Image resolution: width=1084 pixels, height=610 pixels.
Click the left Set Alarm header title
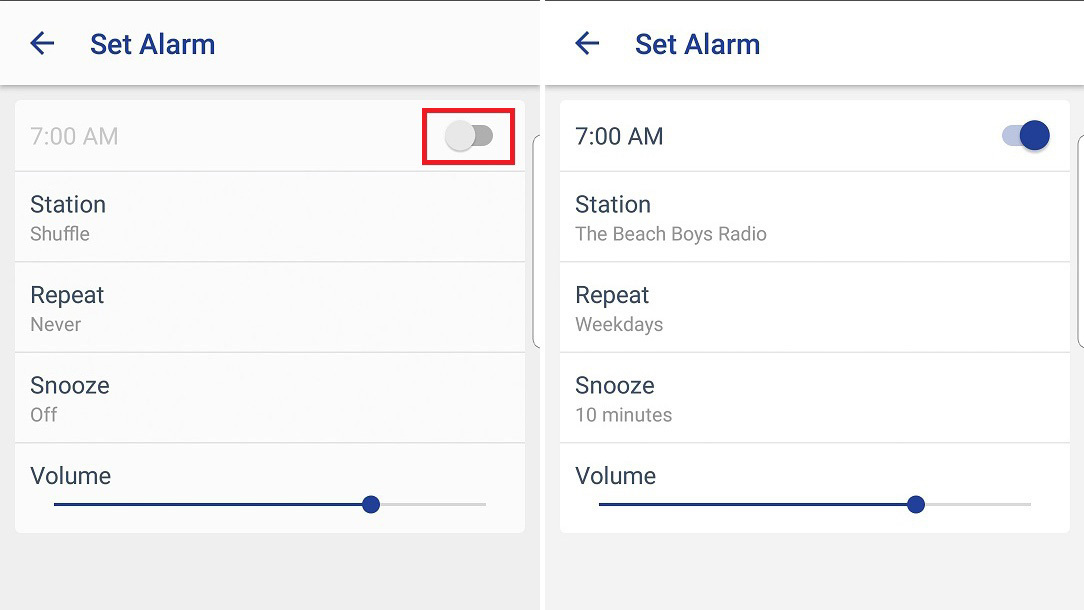[152, 44]
